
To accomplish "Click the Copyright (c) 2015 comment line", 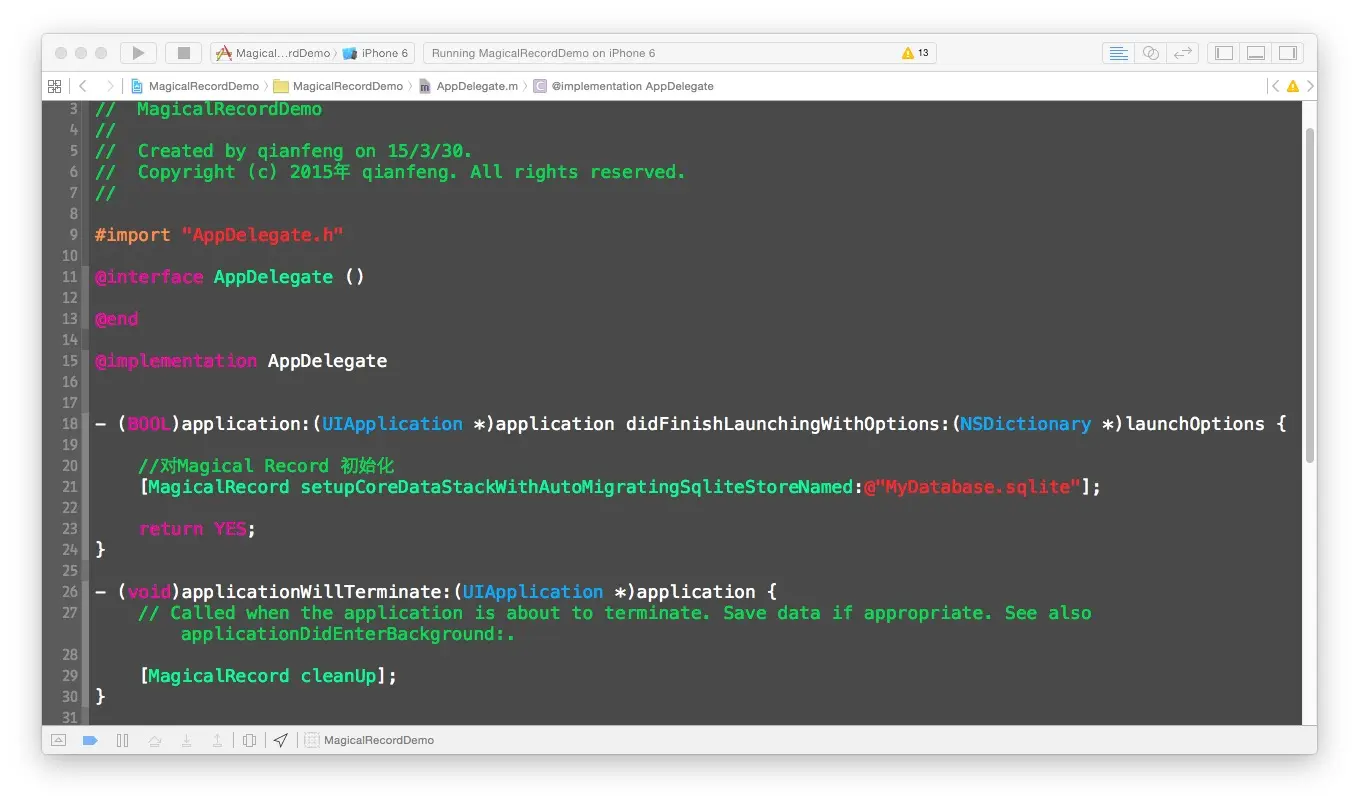I will (x=391, y=172).
